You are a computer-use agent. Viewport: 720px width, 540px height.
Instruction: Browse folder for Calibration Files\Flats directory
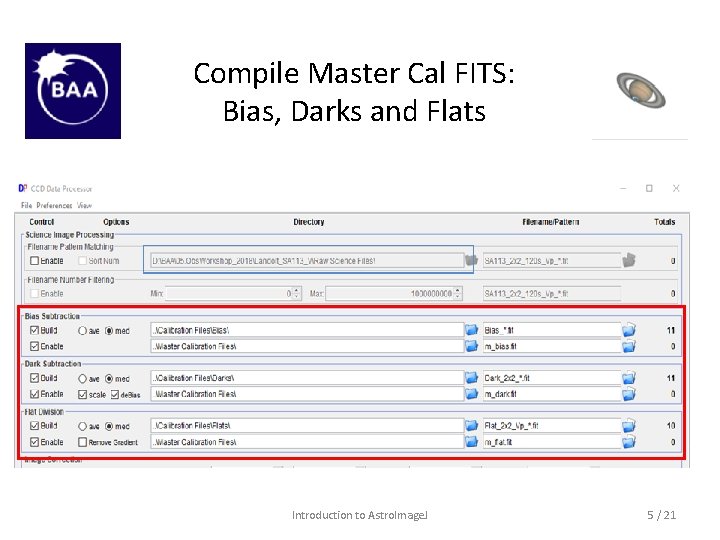[x=471, y=425]
